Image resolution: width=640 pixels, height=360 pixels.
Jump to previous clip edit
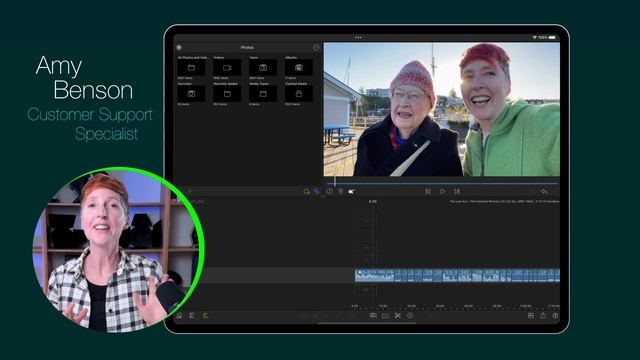(x=428, y=191)
